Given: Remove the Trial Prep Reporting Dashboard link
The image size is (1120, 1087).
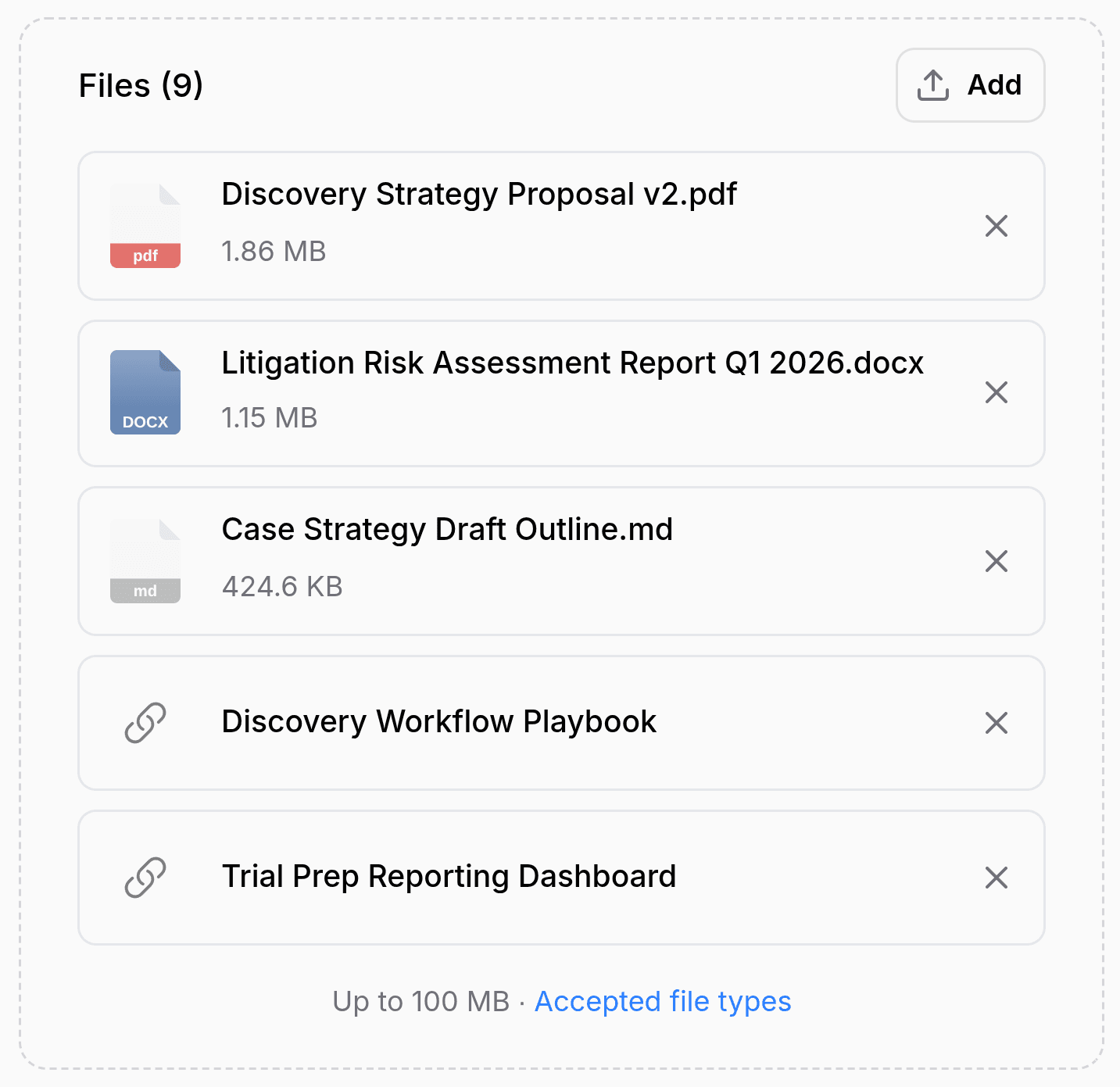Looking at the screenshot, I should 996,878.
